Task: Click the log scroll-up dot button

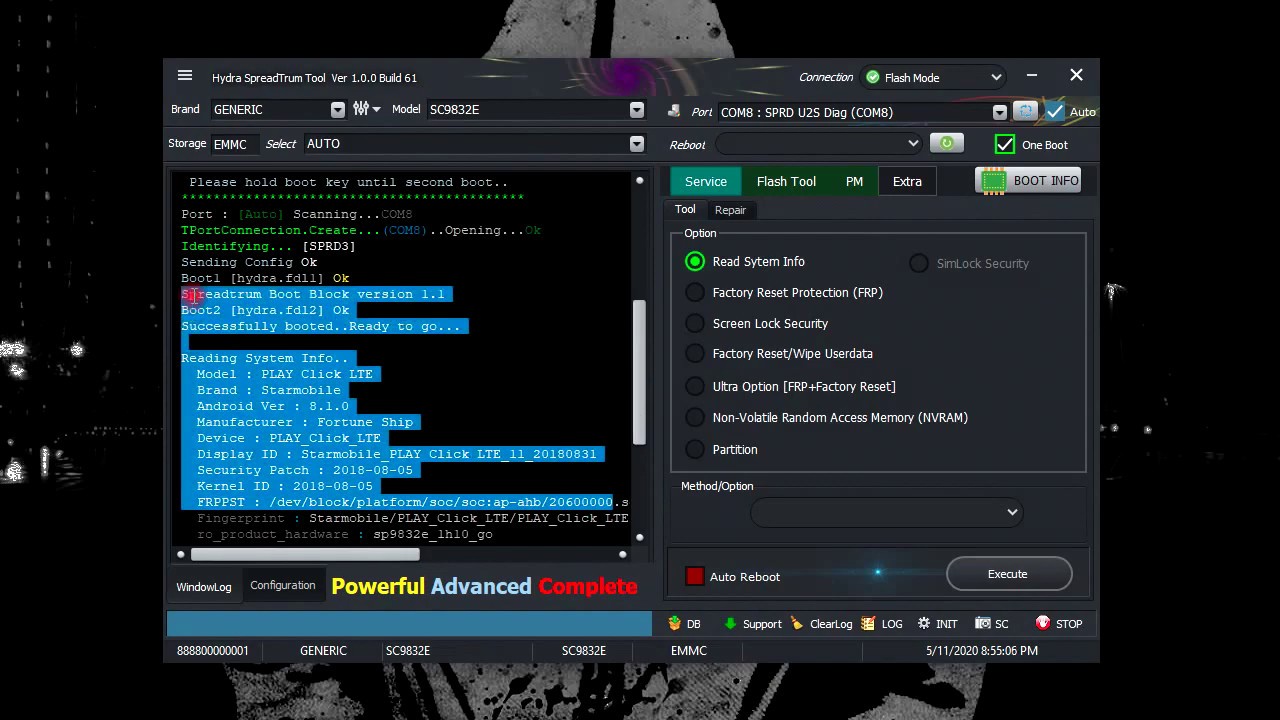Action: point(640,181)
